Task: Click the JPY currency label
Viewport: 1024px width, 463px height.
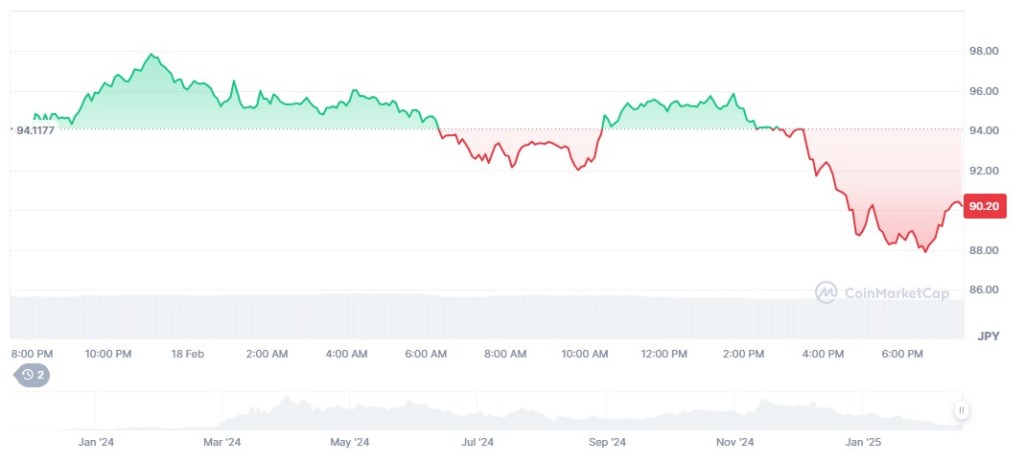Action: [x=988, y=335]
